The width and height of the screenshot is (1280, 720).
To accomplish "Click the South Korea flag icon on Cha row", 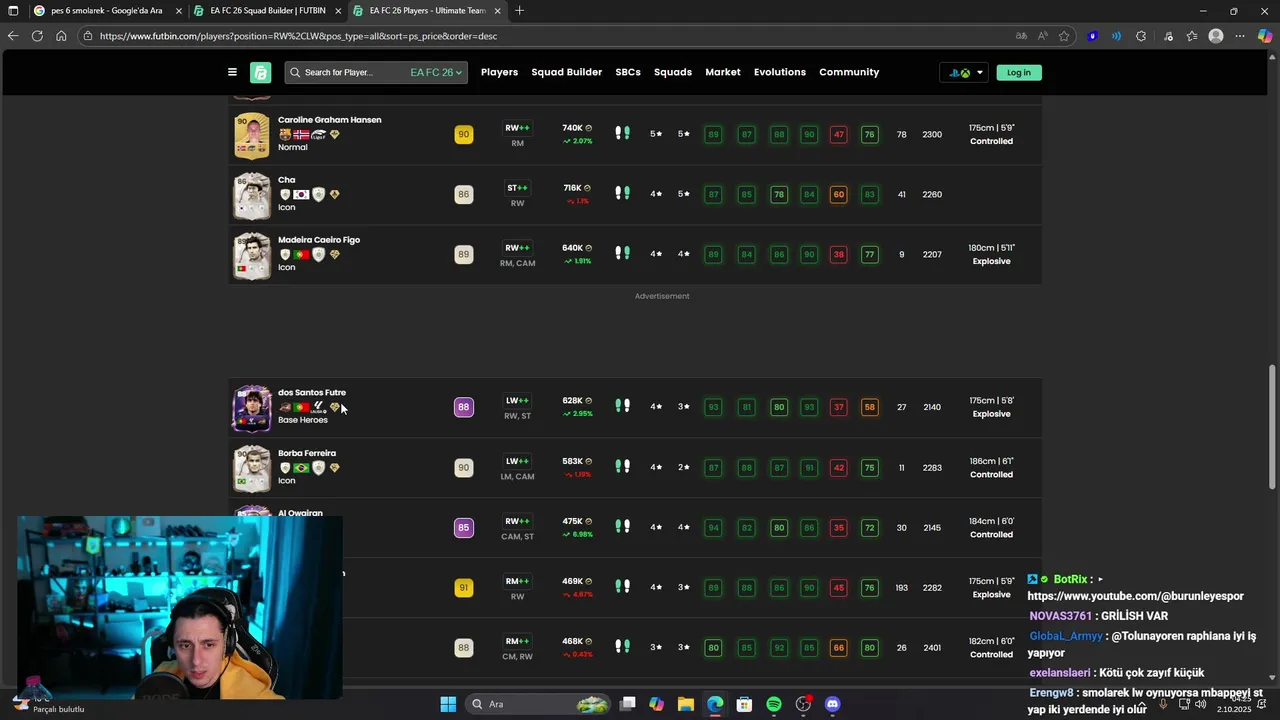I will coord(301,194).
